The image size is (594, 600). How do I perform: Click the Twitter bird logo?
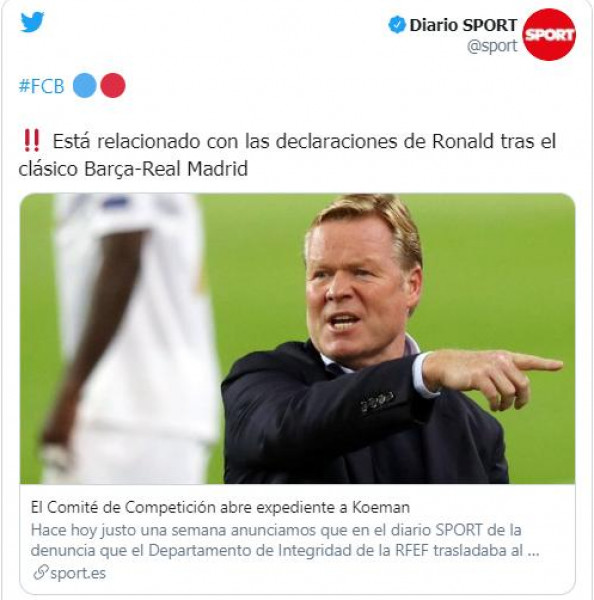click(32, 22)
